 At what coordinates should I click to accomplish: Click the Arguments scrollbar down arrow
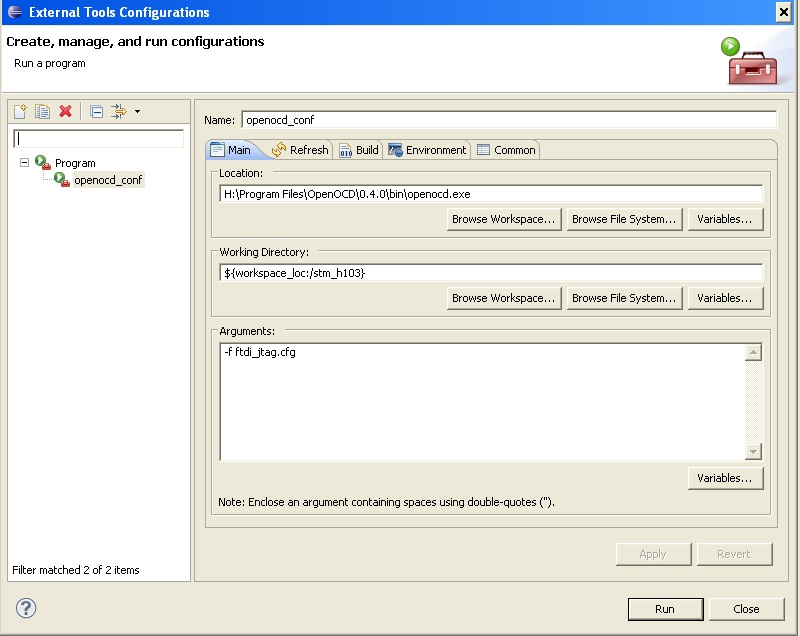point(753,451)
